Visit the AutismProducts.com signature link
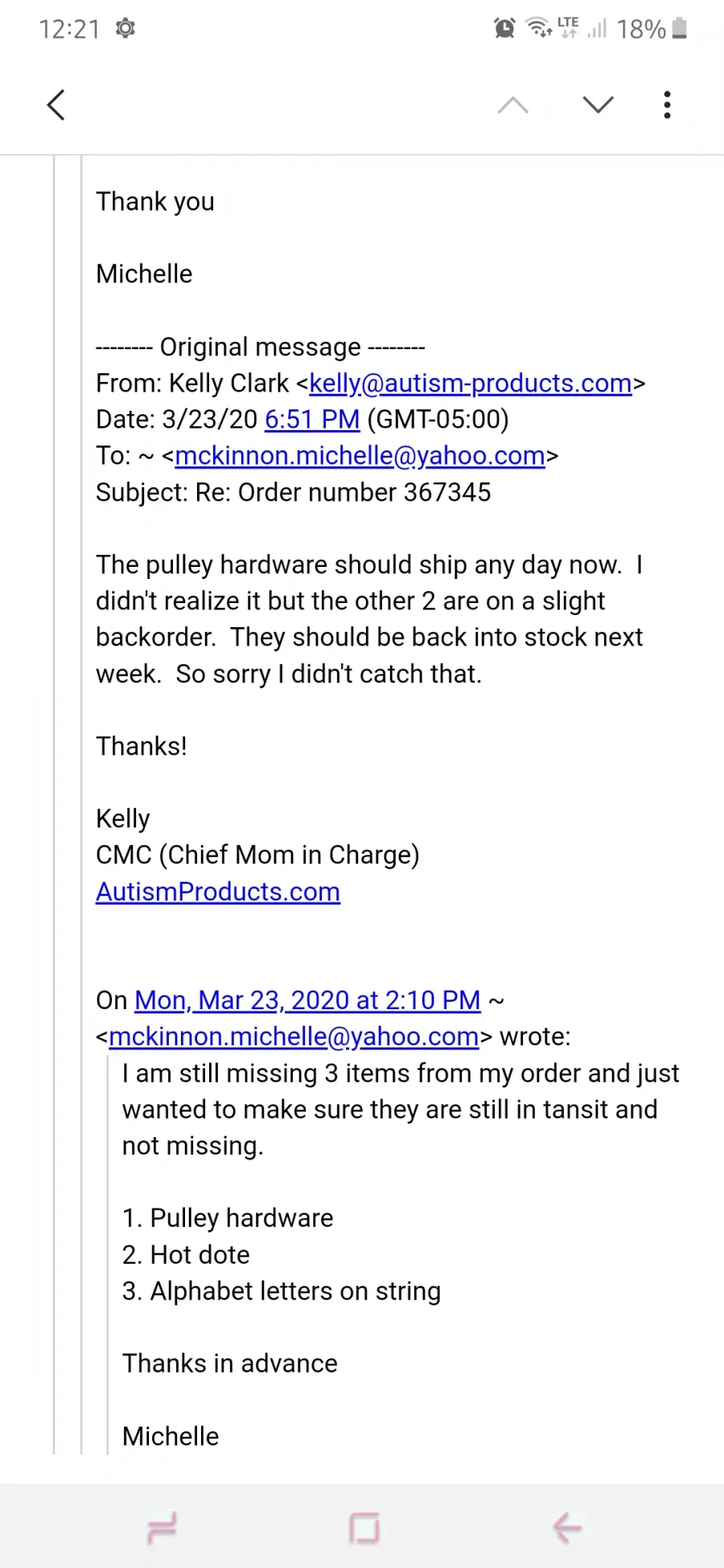 pyautogui.click(x=218, y=892)
